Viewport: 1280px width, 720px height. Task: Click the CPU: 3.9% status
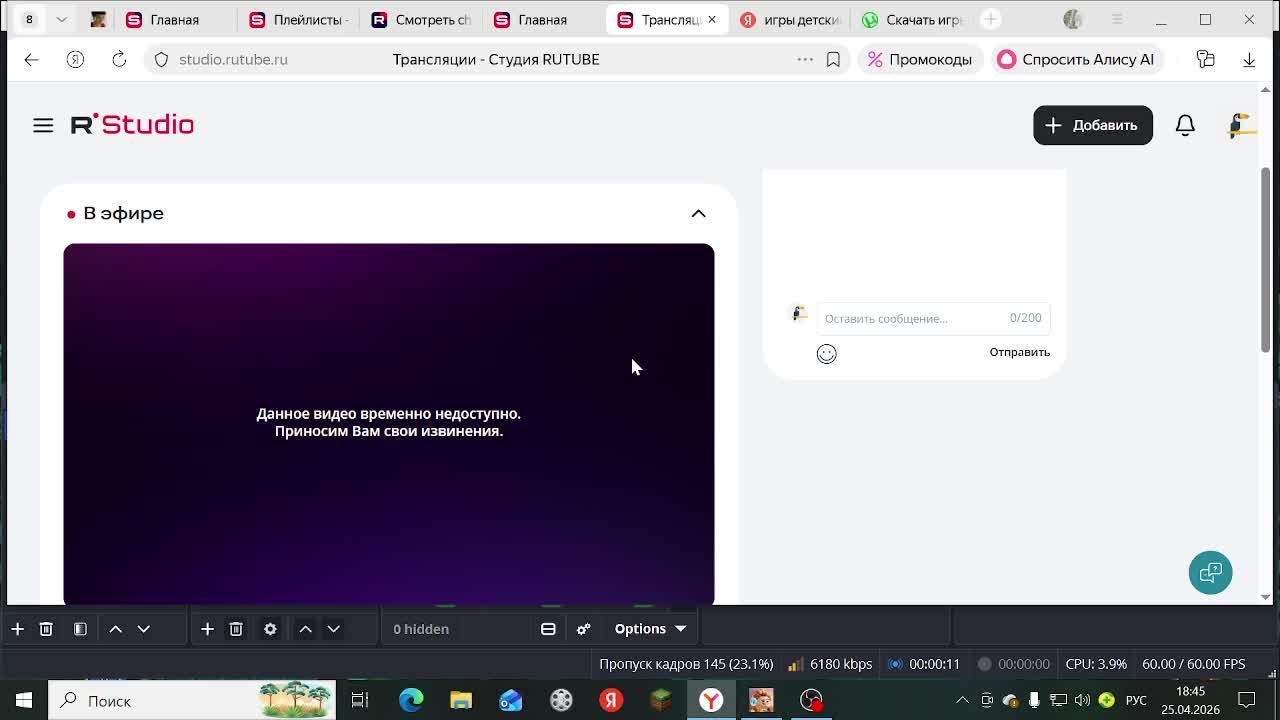tap(1096, 664)
